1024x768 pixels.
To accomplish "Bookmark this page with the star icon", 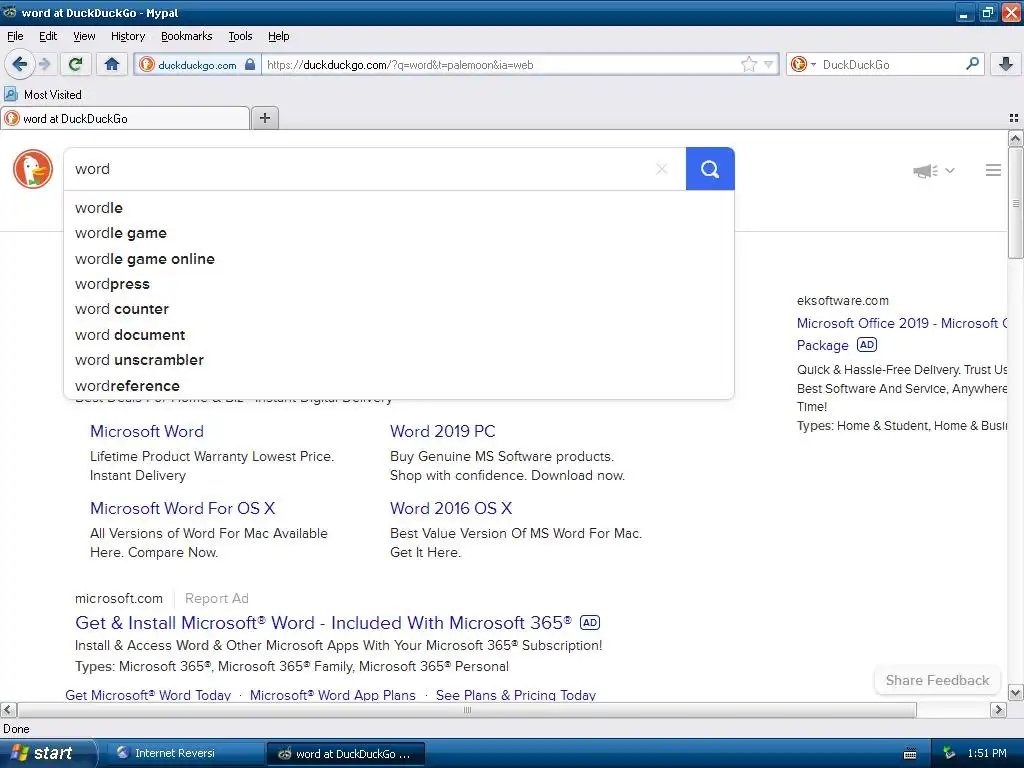I will click(x=748, y=64).
